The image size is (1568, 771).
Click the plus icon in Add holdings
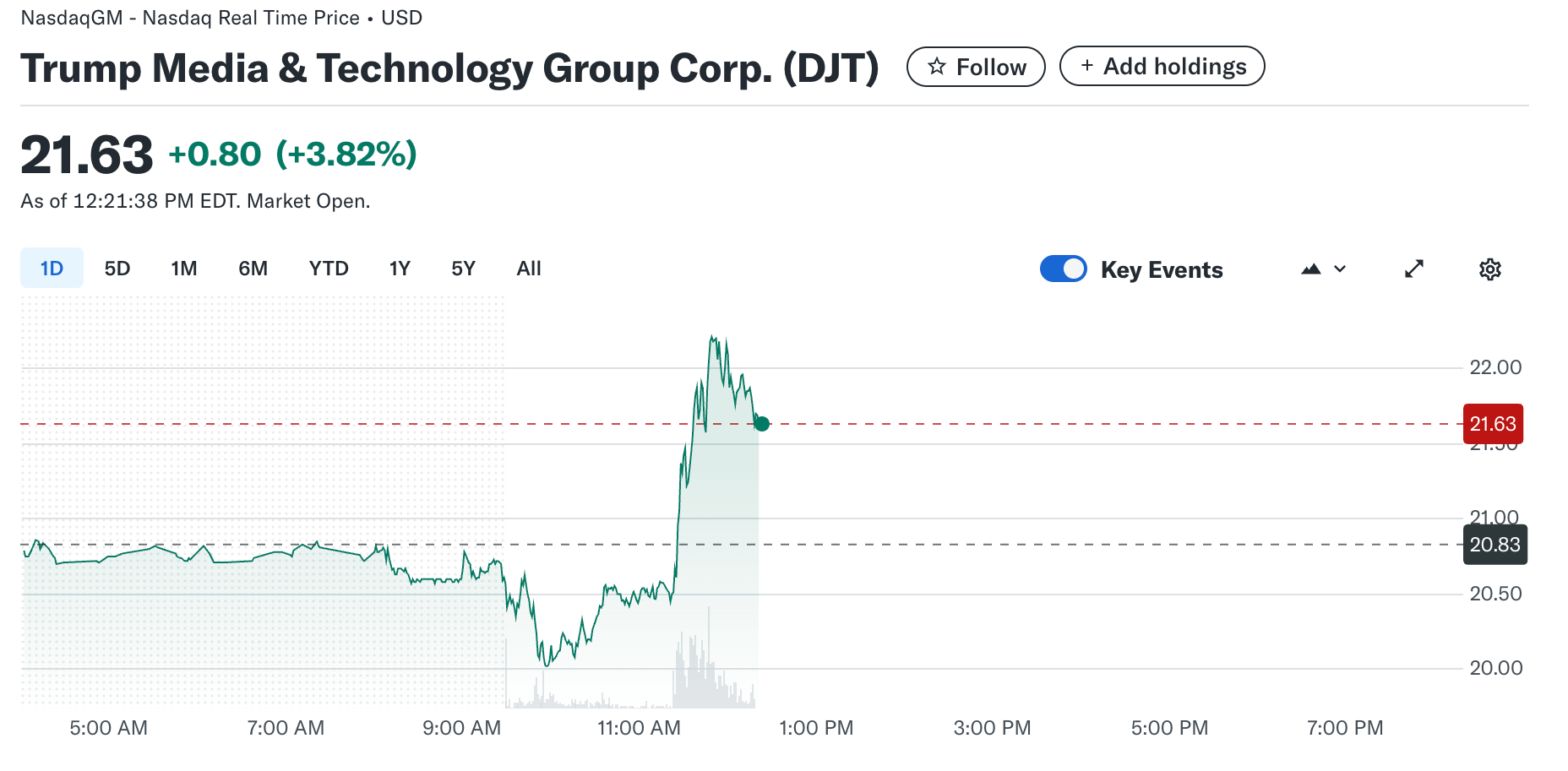click(1086, 66)
